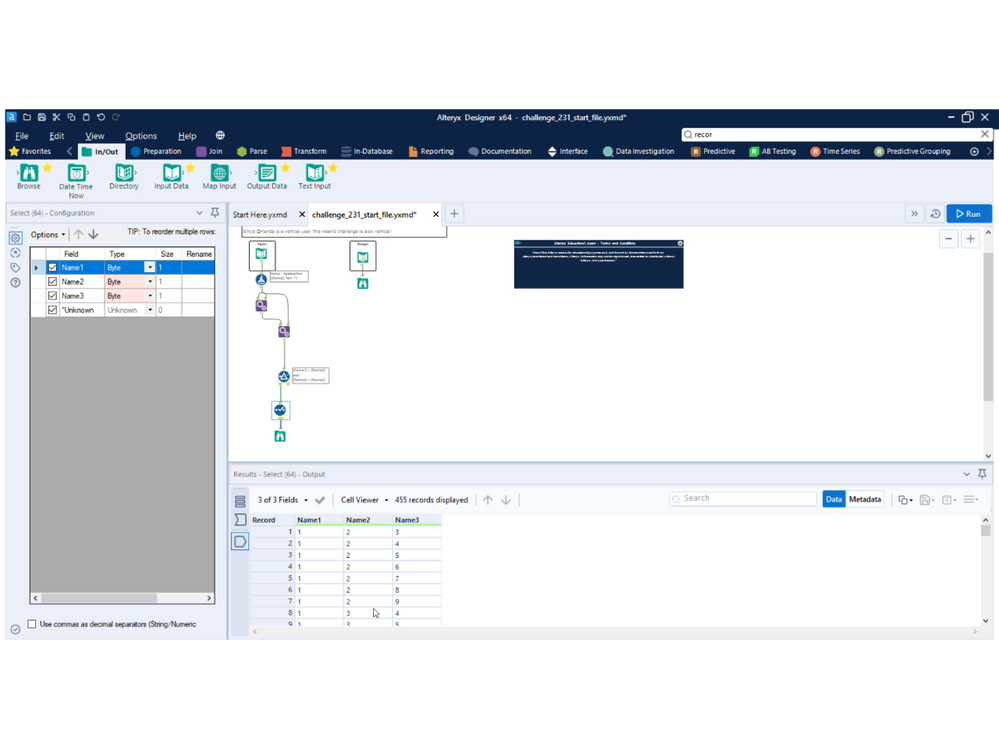This screenshot has width=999, height=749.
Task: Click the Save workflow icon in title bar
Action: coord(41,117)
